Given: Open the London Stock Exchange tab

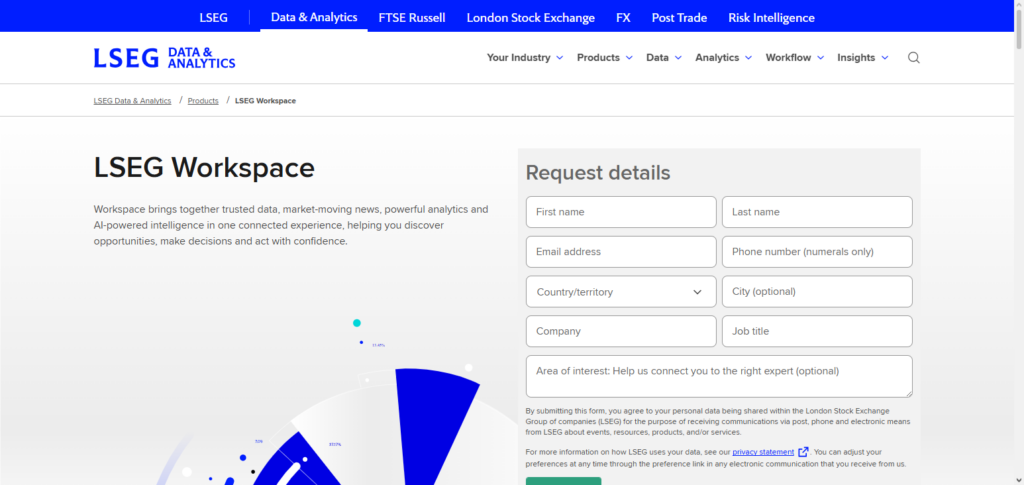Looking at the screenshot, I should pos(531,18).
